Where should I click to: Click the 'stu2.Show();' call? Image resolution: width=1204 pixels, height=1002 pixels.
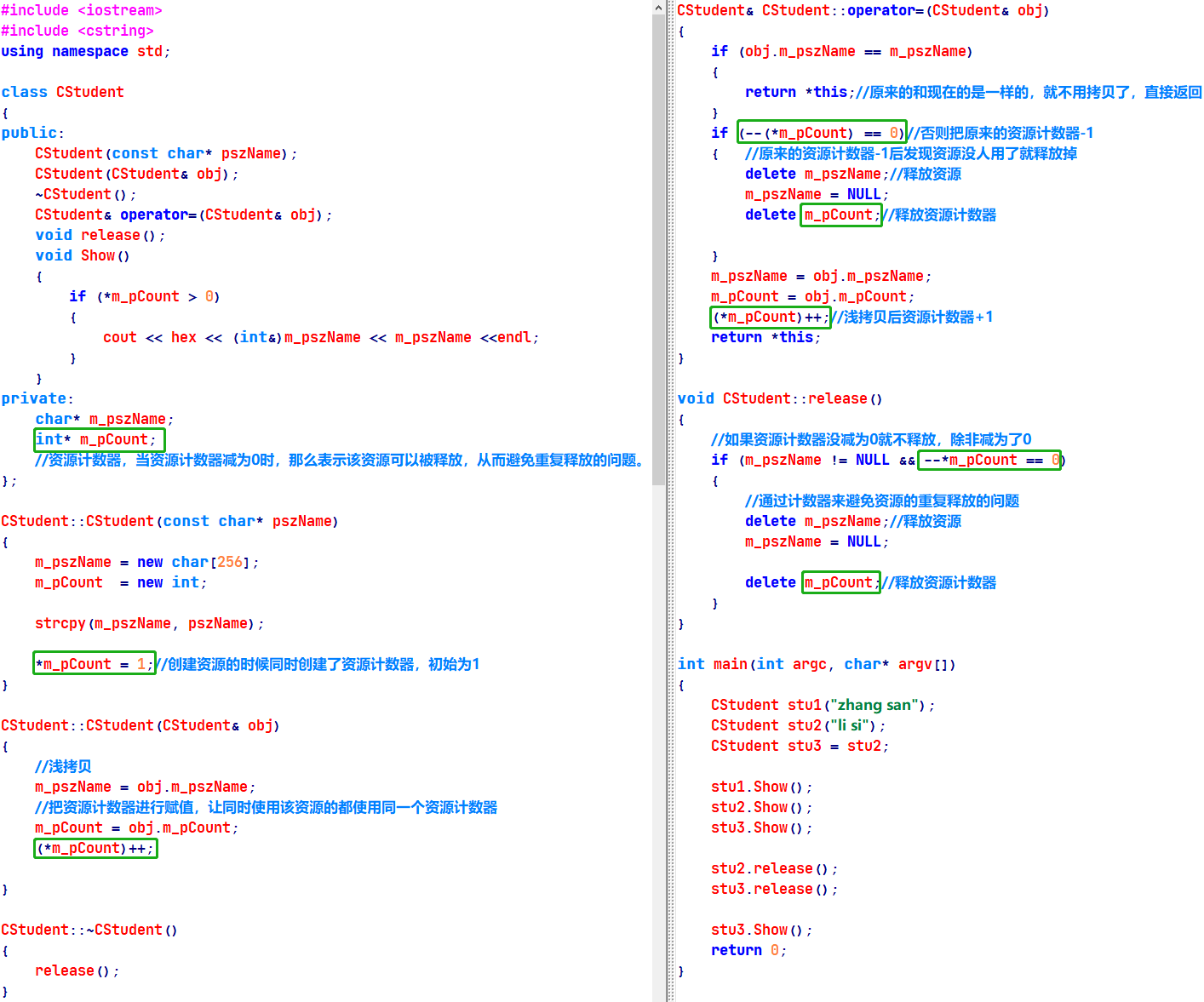click(x=762, y=807)
